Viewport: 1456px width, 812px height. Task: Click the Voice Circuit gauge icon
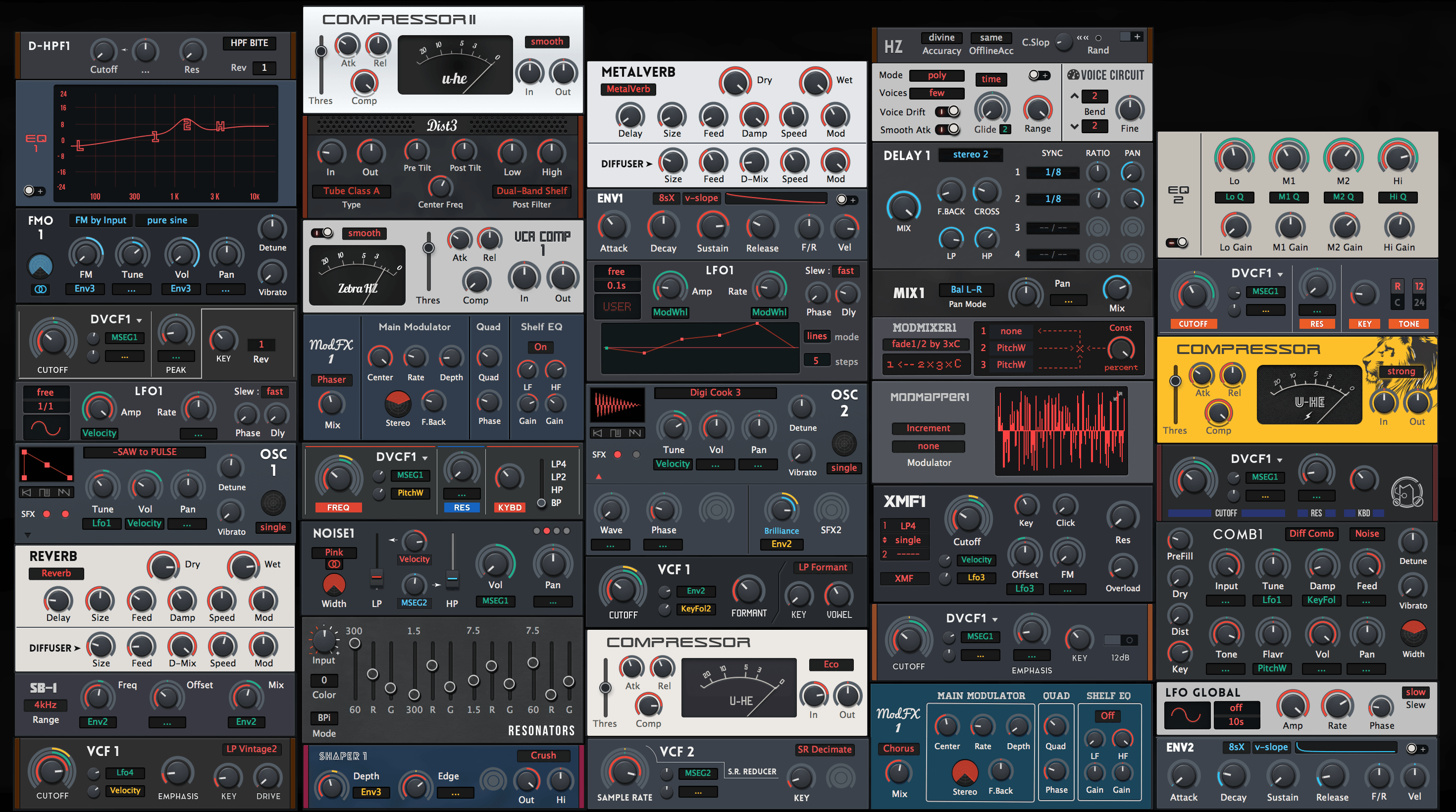(x=1073, y=75)
